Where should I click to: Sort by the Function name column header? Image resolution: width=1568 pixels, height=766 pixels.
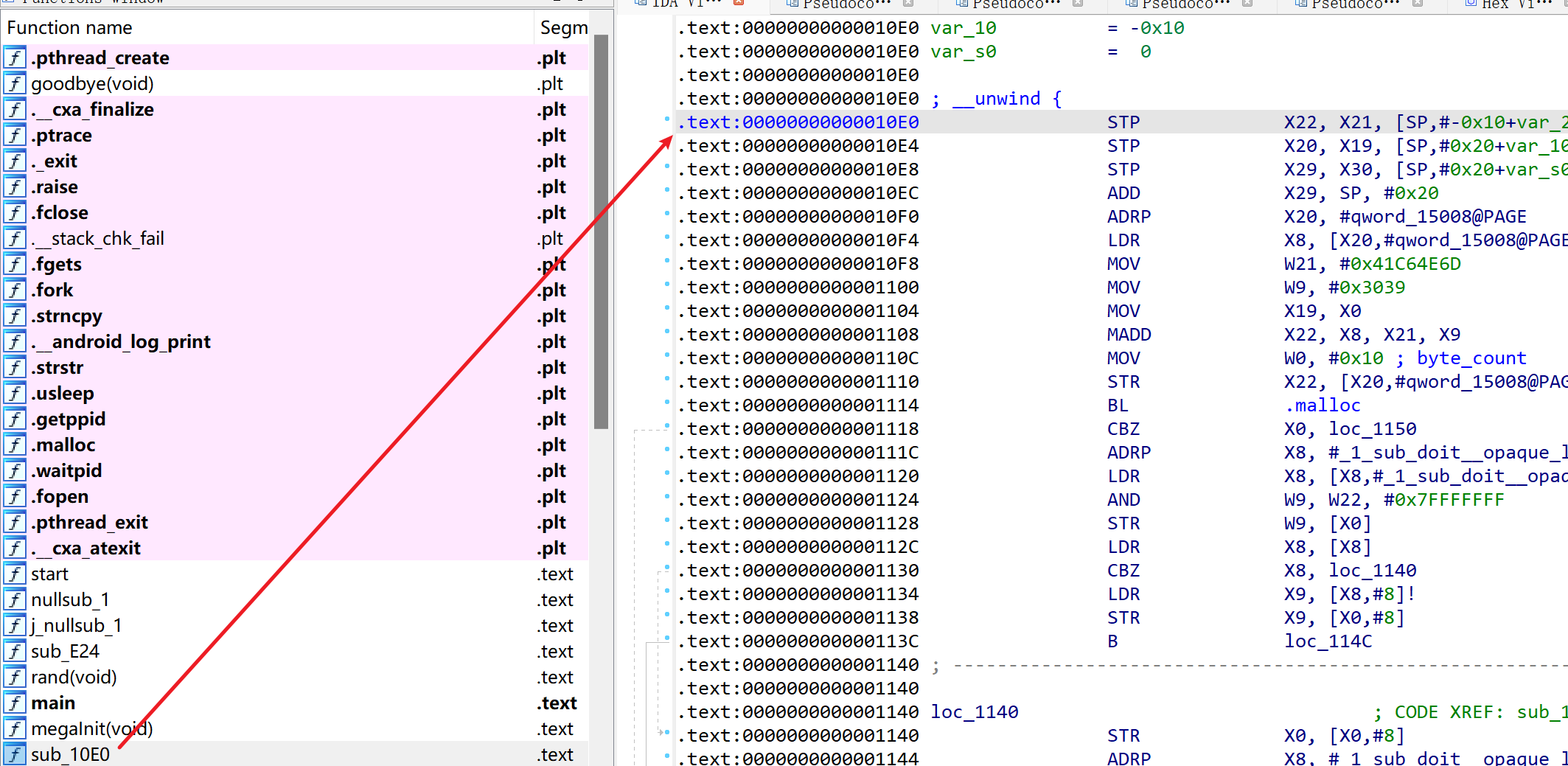coord(70,28)
